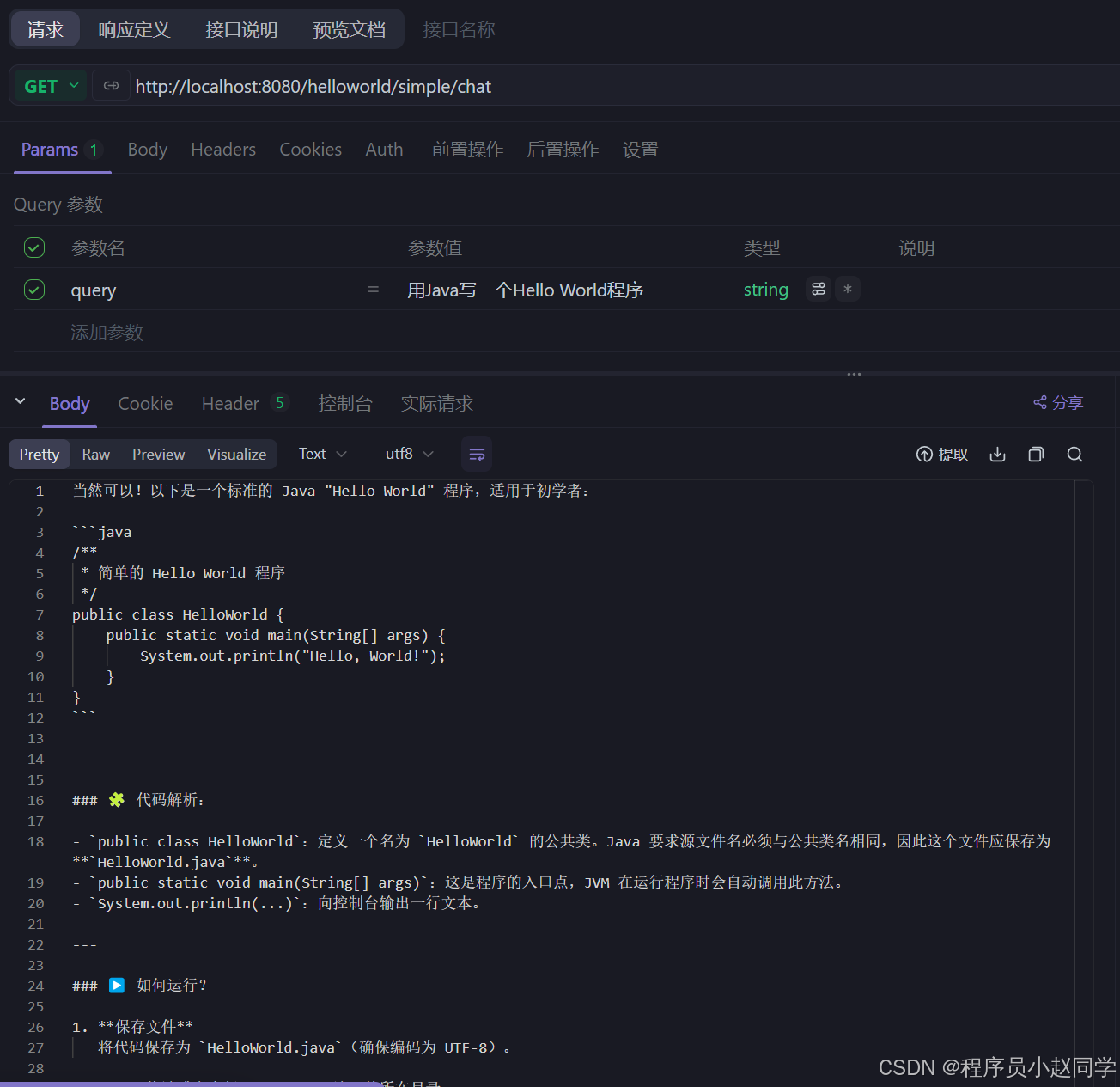Open search in the response body
1120x1087 pixels.
(x=1074, y=455)
